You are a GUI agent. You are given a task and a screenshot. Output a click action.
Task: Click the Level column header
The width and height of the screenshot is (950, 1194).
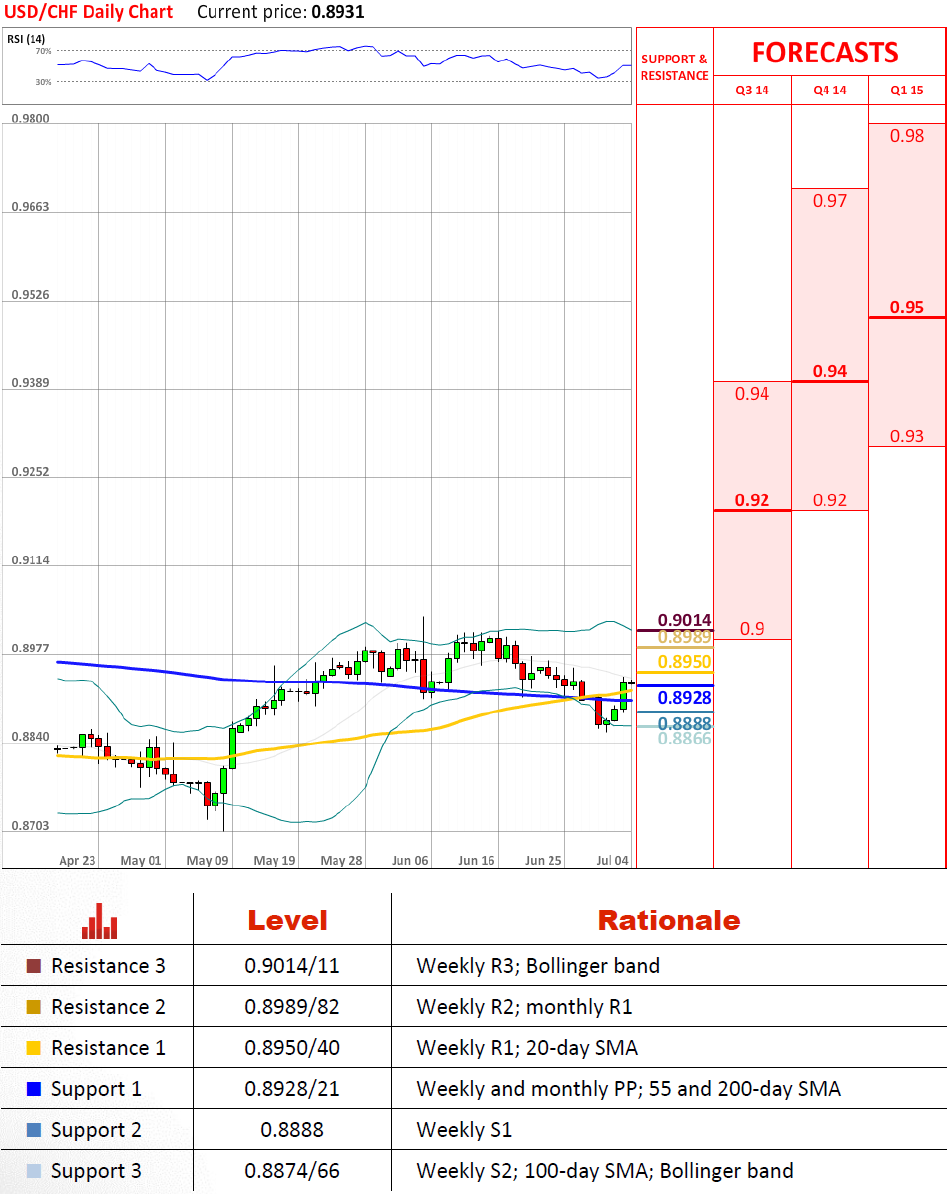click(x=288, y=921)
